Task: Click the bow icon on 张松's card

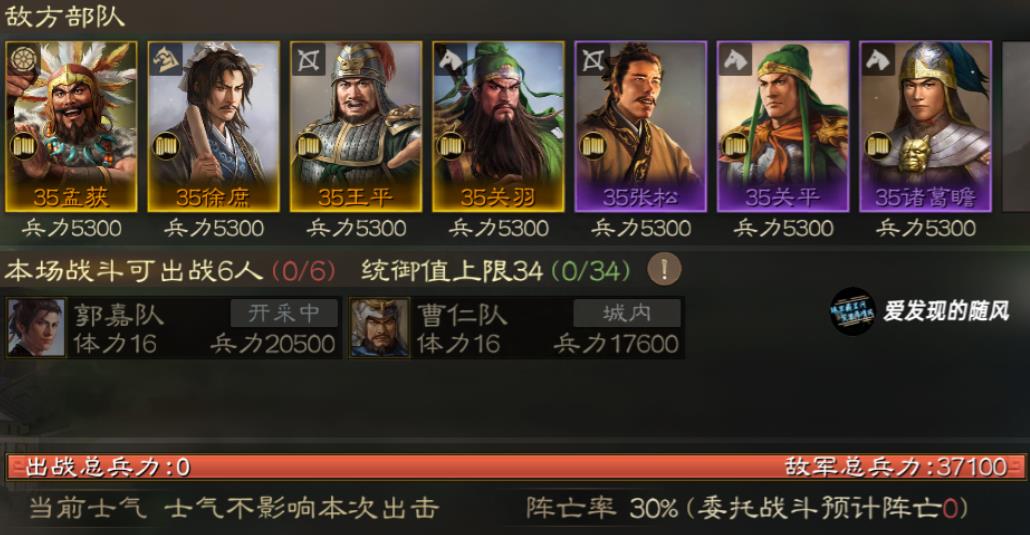Action: click(593, 60)
